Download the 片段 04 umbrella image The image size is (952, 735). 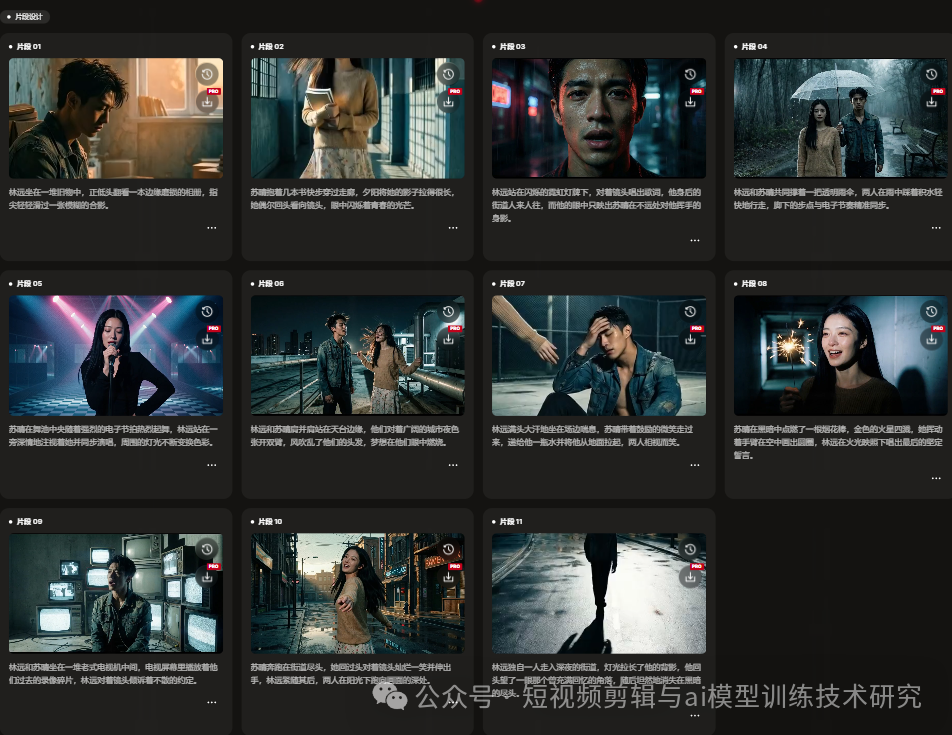click(x=931, y=102)
